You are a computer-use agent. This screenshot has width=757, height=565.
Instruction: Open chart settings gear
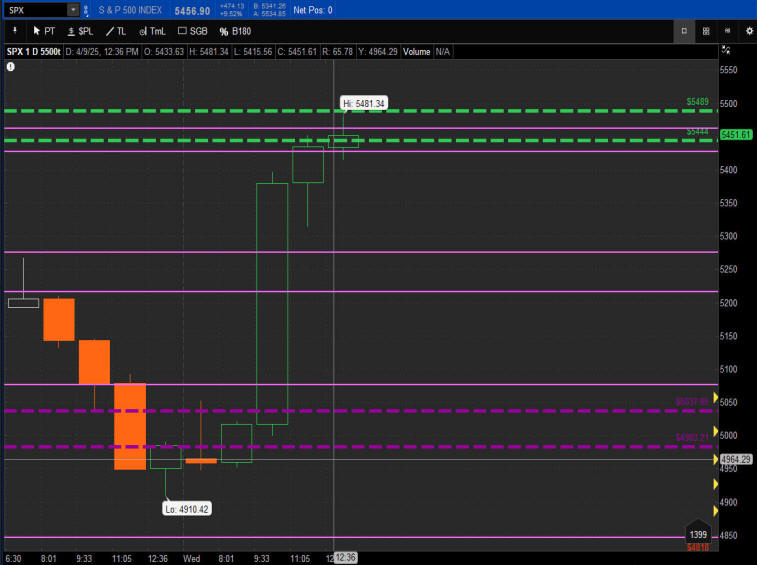point(748,31)
